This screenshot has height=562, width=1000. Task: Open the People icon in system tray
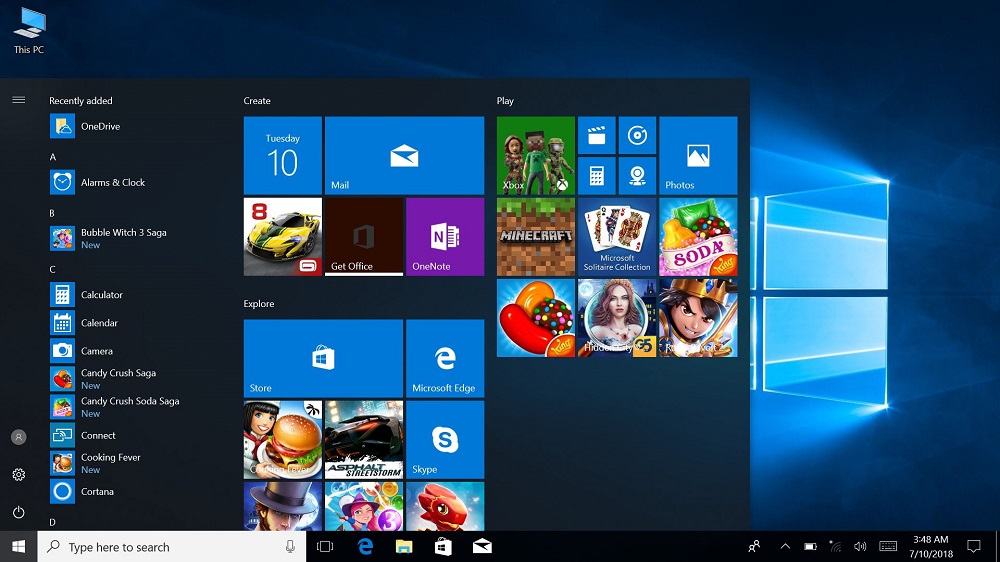pos(754,547)
